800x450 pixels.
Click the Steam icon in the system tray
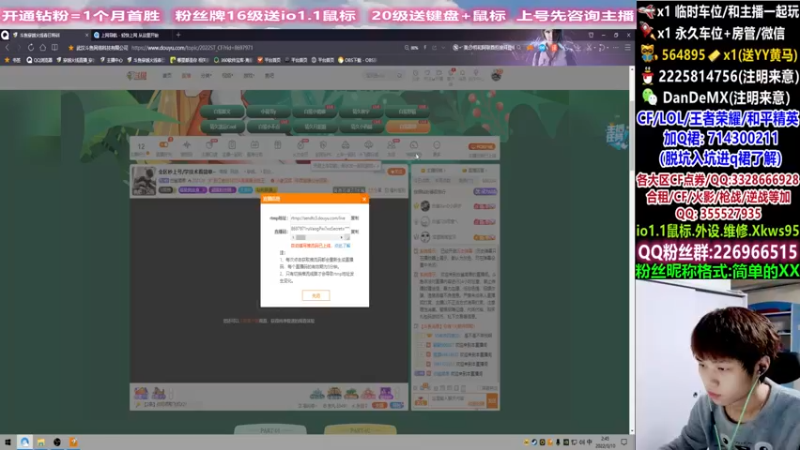534,442
